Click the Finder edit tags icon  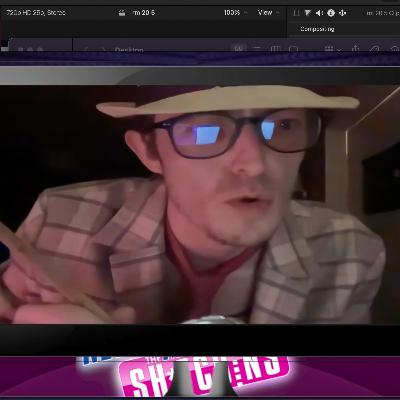click(x=375, y=49)
